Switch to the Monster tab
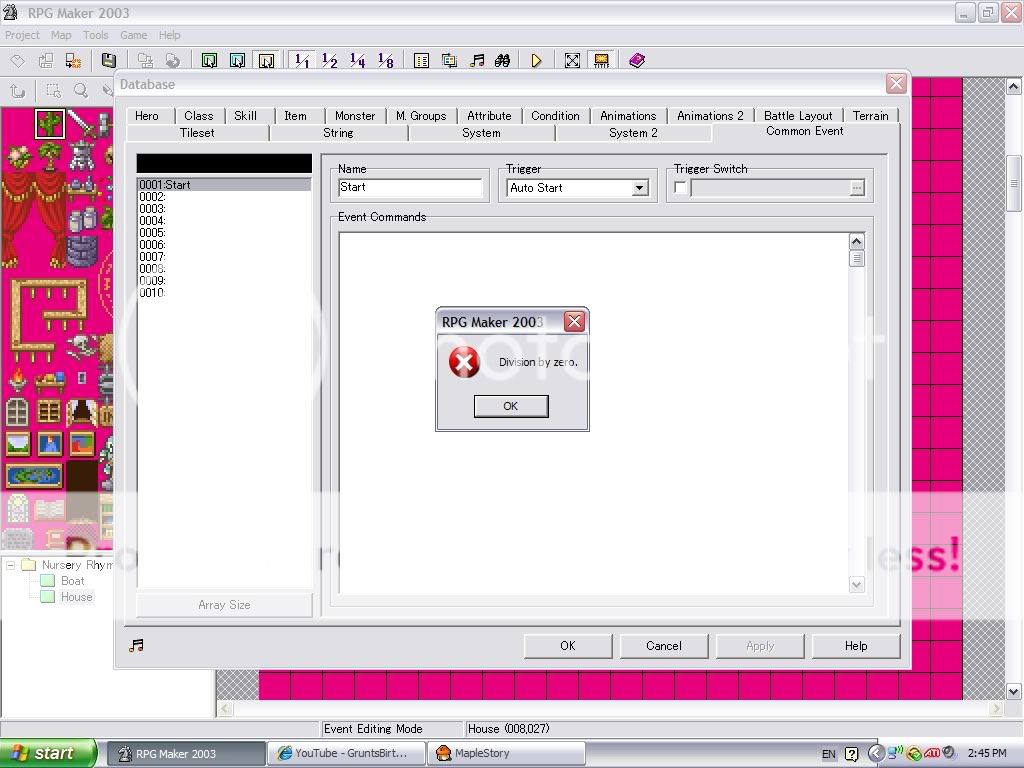1024x768 pixels. pyautogui.click(x=355, y=116)
